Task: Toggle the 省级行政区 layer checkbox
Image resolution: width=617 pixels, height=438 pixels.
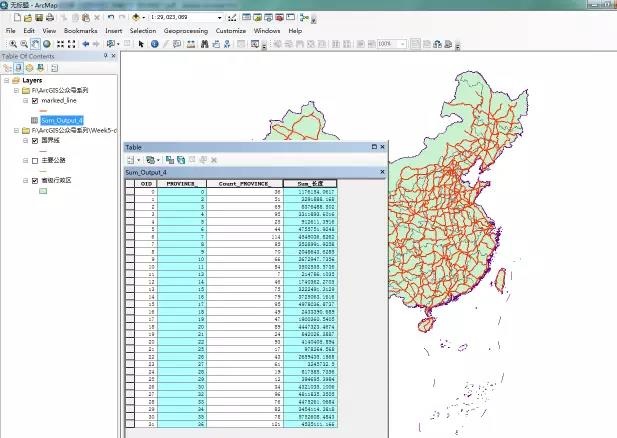Action: pos(35,181)
